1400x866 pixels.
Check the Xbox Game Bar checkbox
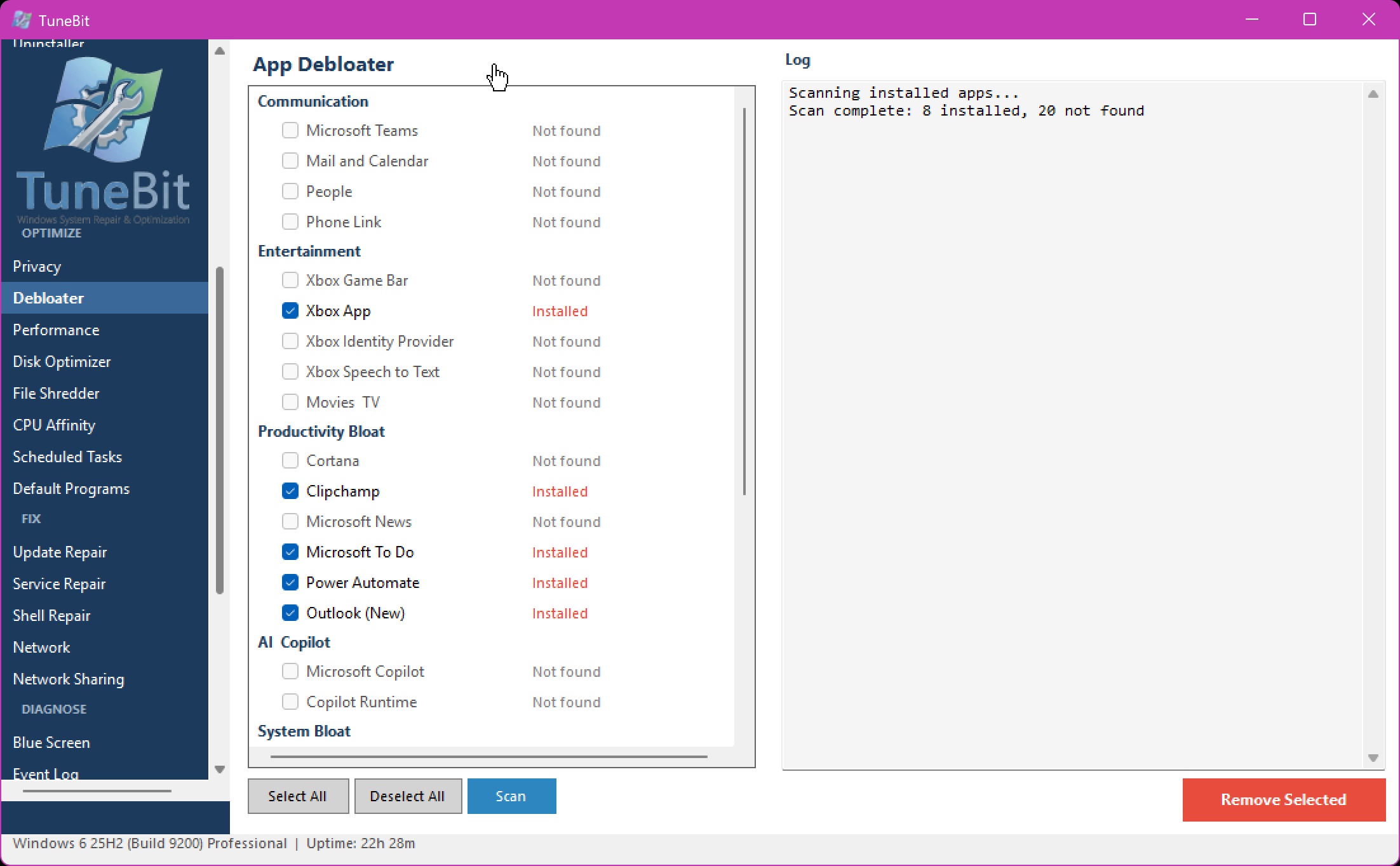[290, 280]
